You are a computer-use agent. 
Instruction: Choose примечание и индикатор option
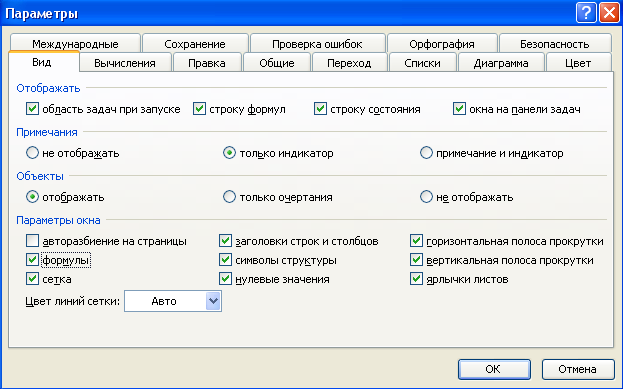pos(426,153)
